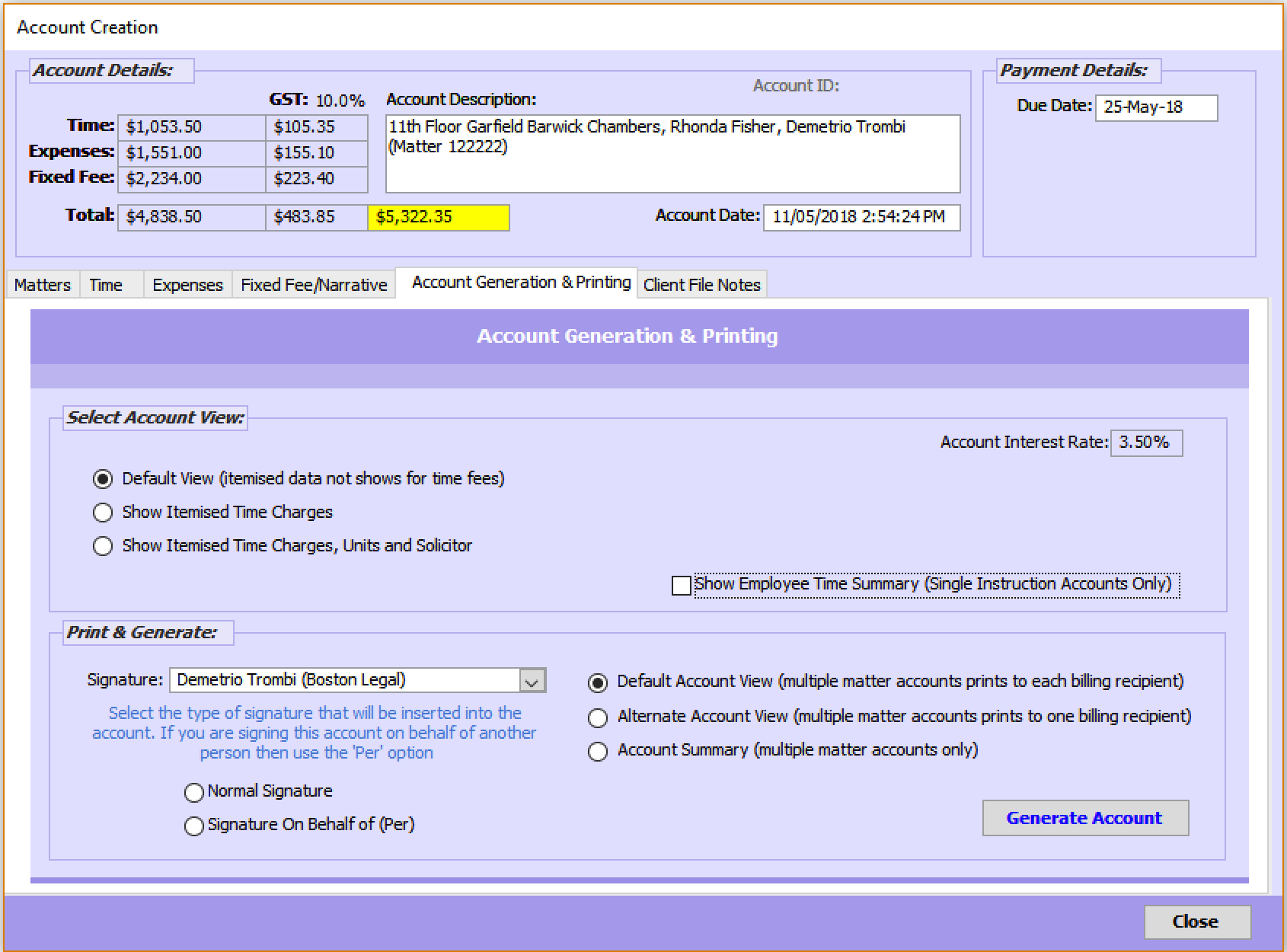Choose Itemised Time Charges, Units and Solicitor

[103, 546]
